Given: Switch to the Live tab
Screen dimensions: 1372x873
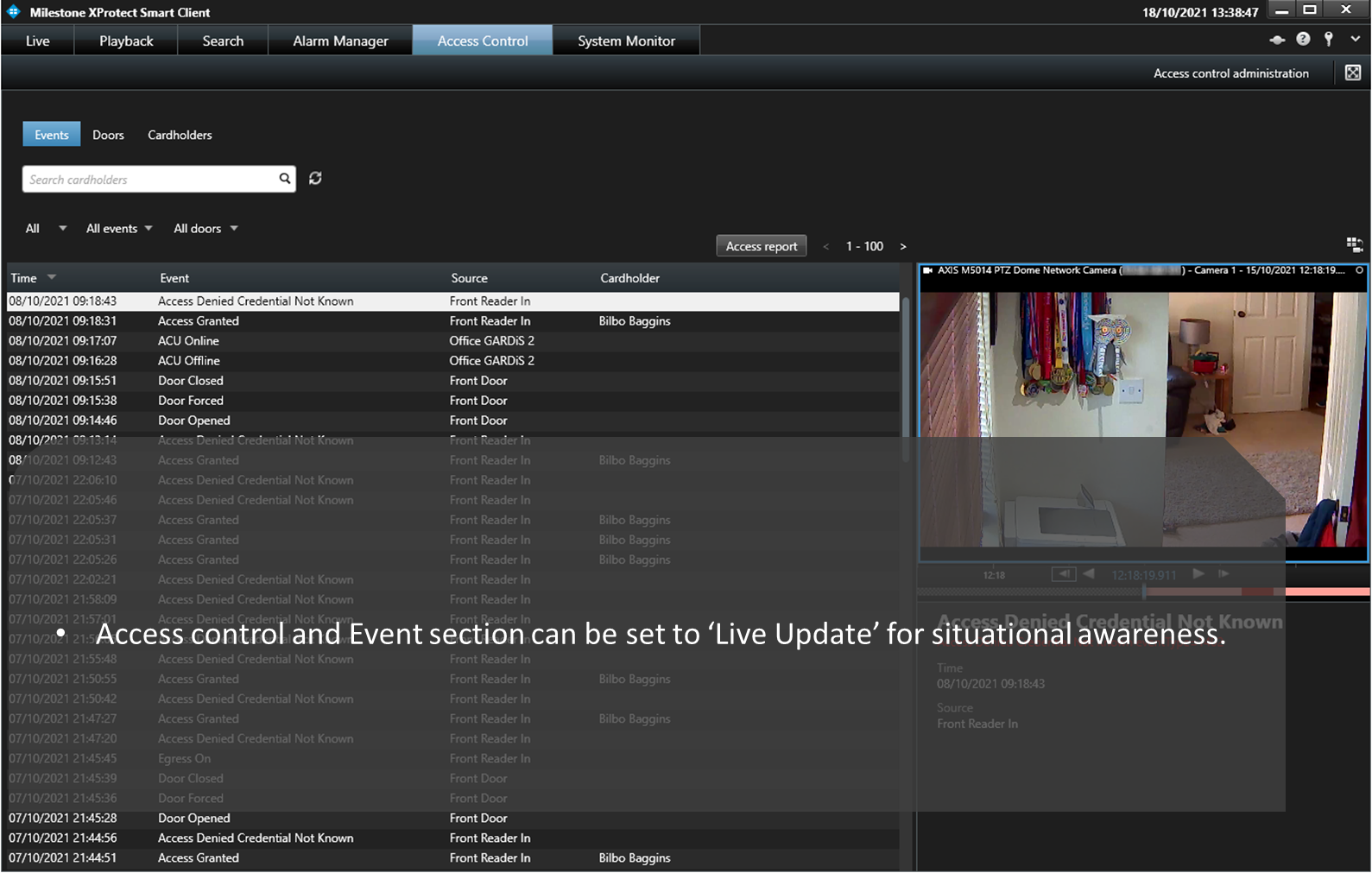Looking at the screenshot, I should pos(38,41).
